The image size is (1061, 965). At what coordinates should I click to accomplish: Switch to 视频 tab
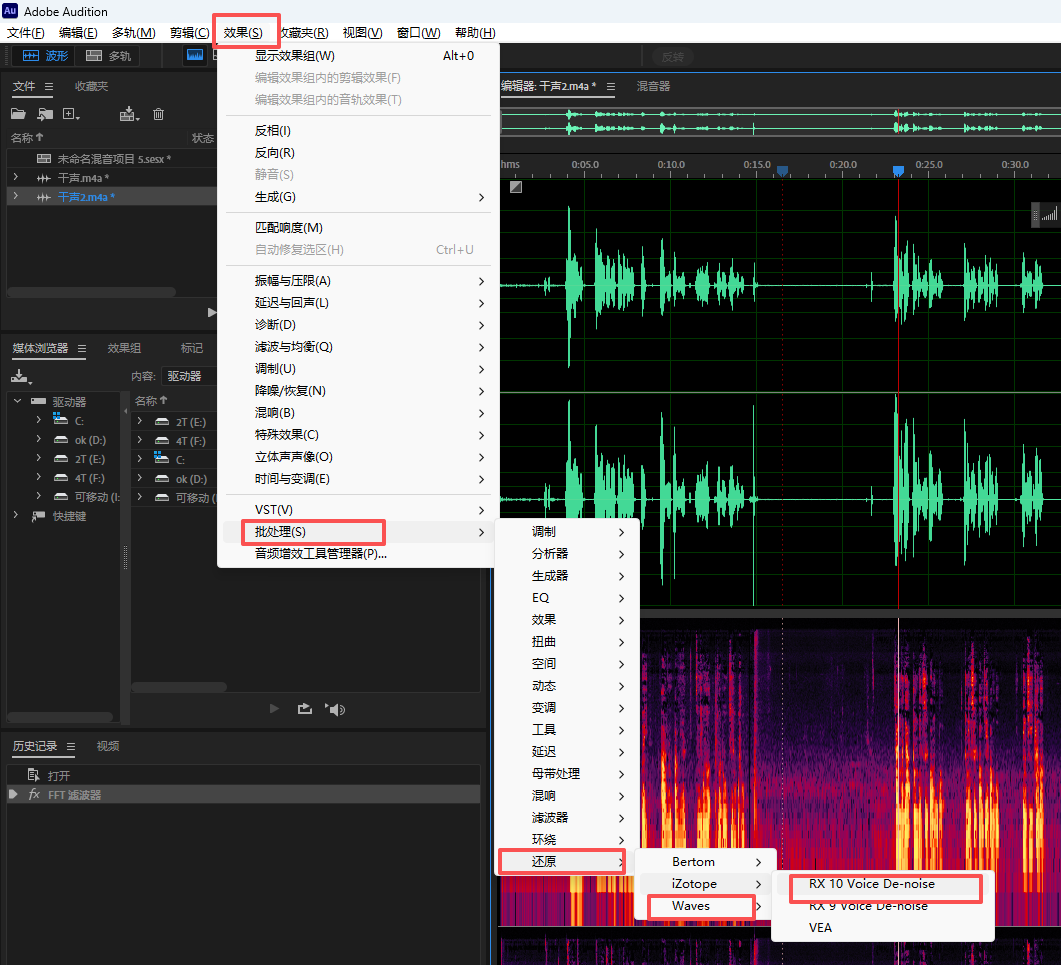108,746
